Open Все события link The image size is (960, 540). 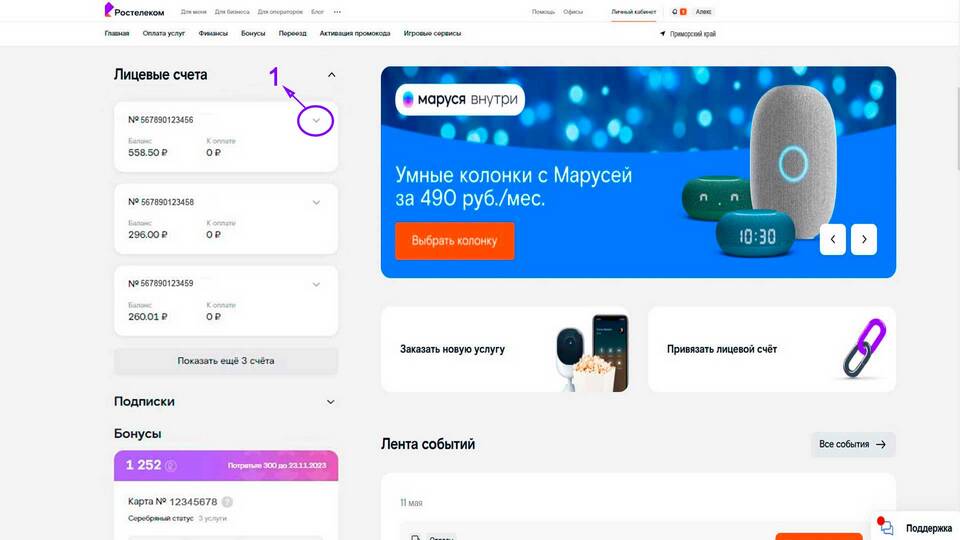[853, 444]
